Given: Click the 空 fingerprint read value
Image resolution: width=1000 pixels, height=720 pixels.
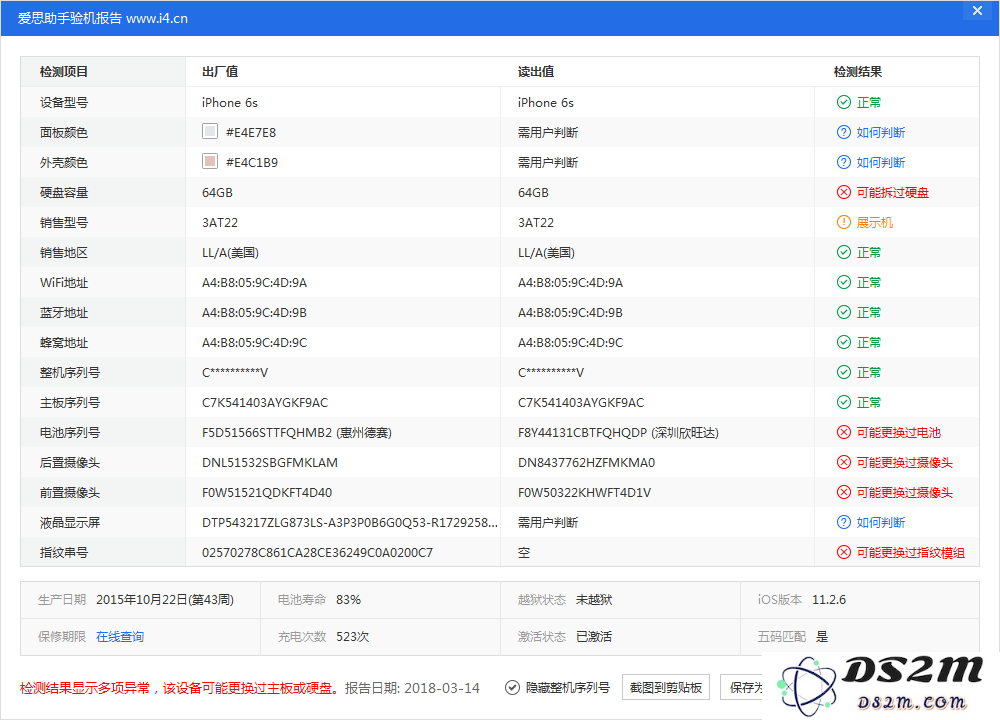Looking at the screenshot, I should click(x=524, y=552).
